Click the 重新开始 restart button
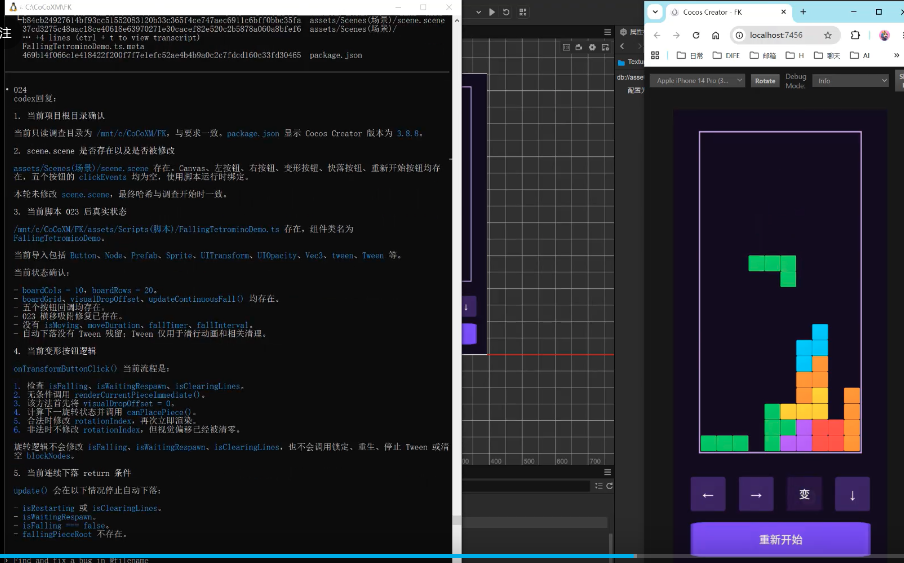The image size is (904, 563). [x=780, y=539]
